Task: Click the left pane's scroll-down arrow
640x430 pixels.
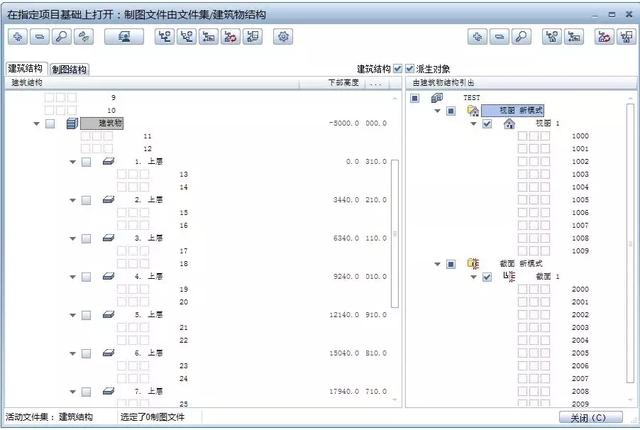Action: (x=395, y=400)
